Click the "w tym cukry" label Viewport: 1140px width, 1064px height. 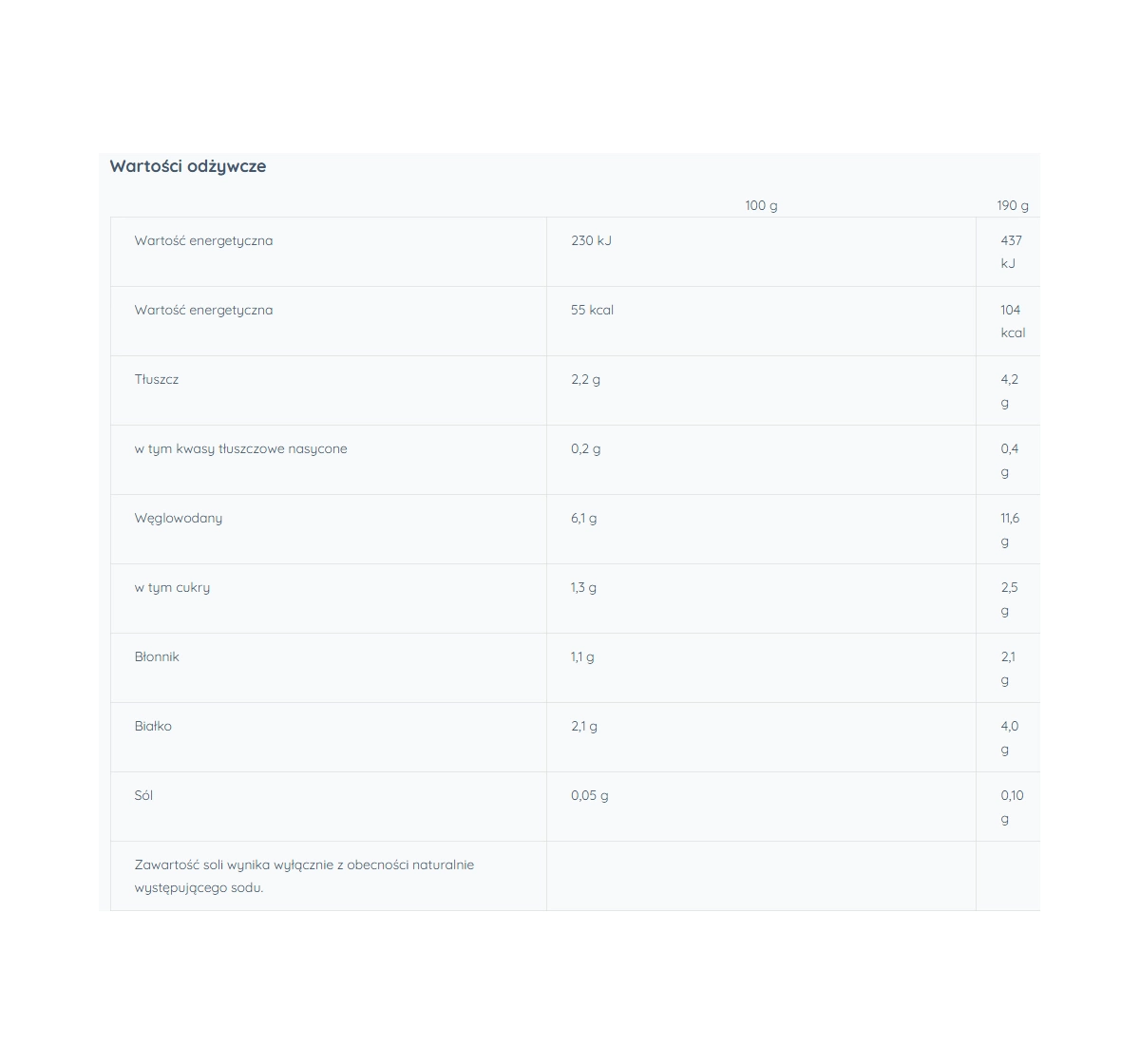pos(173,587)
